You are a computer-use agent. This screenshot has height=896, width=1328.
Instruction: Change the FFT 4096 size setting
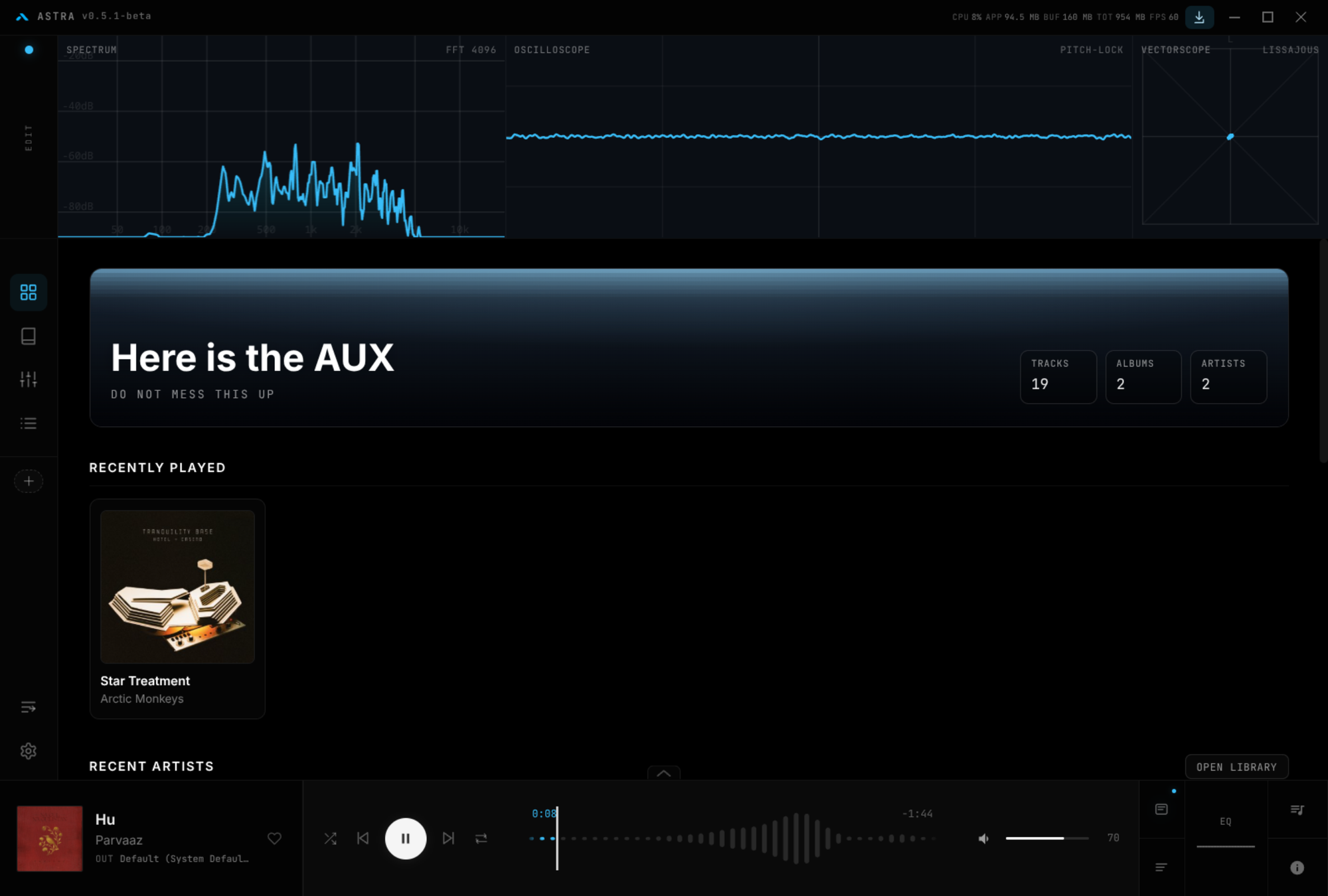pos(471,50)
